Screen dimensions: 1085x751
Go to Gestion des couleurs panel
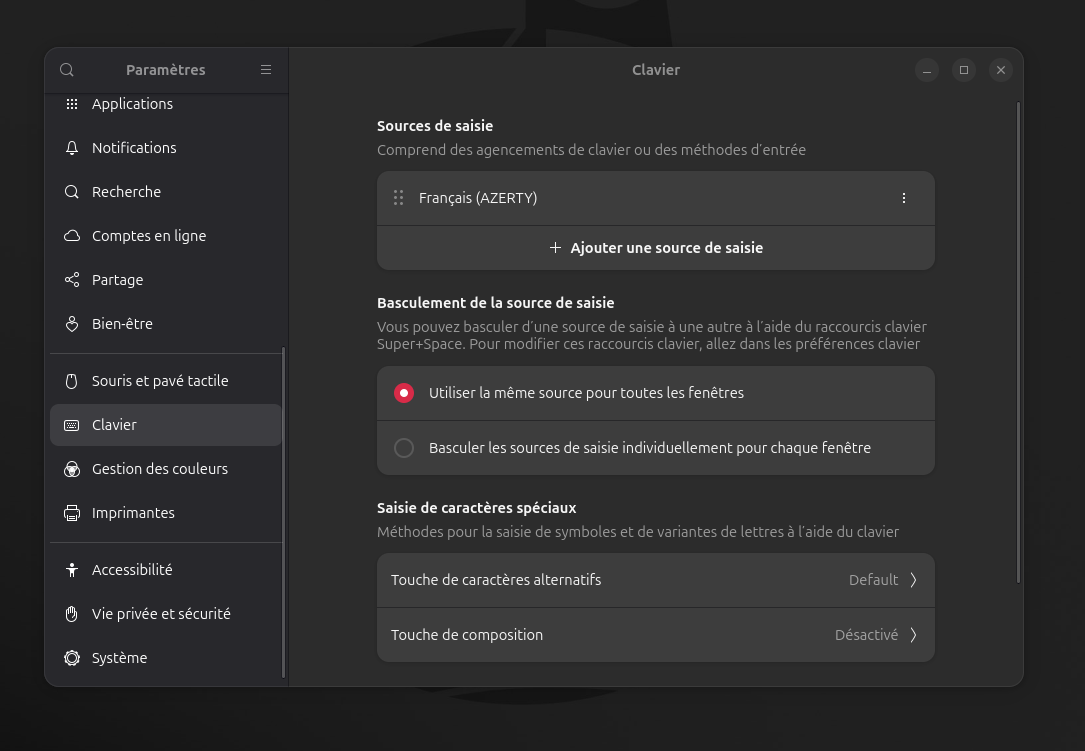pos(160,469)
